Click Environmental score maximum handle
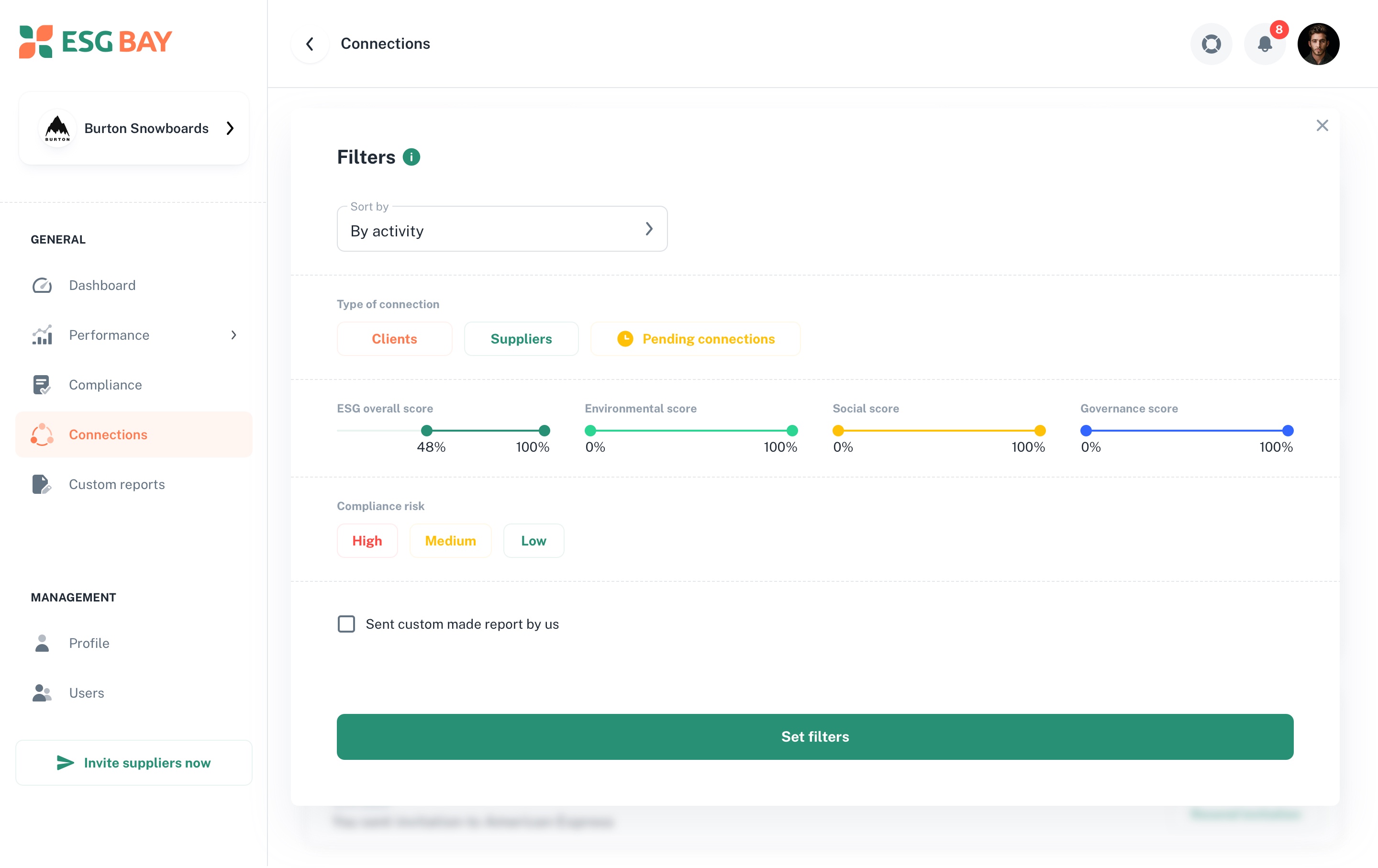1378x868 pixels. coord(792,431)
